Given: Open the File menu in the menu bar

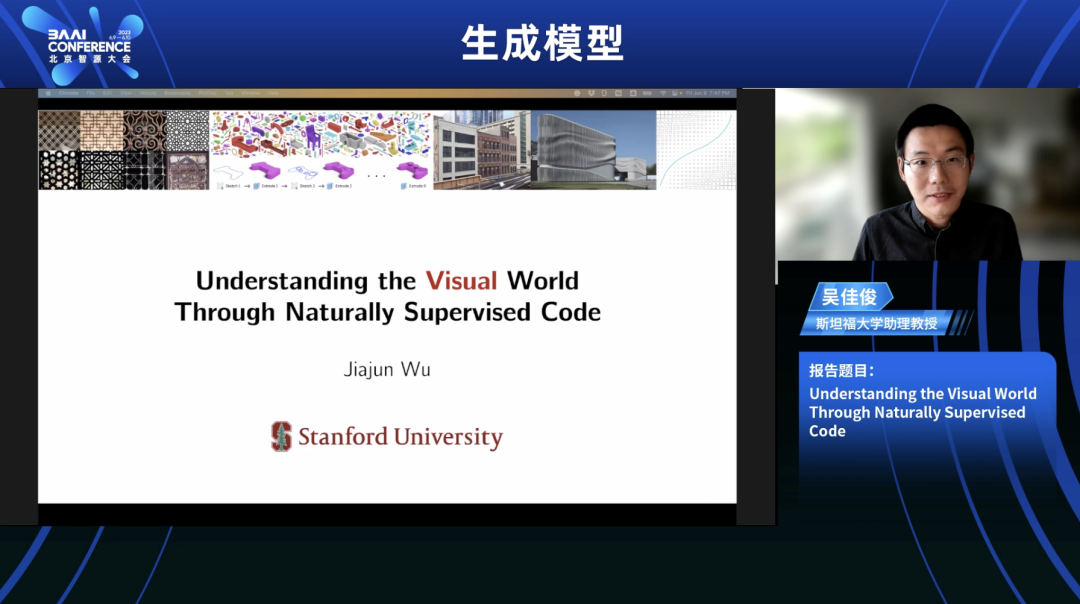Looking at the screenshot, I should point(90,93).
